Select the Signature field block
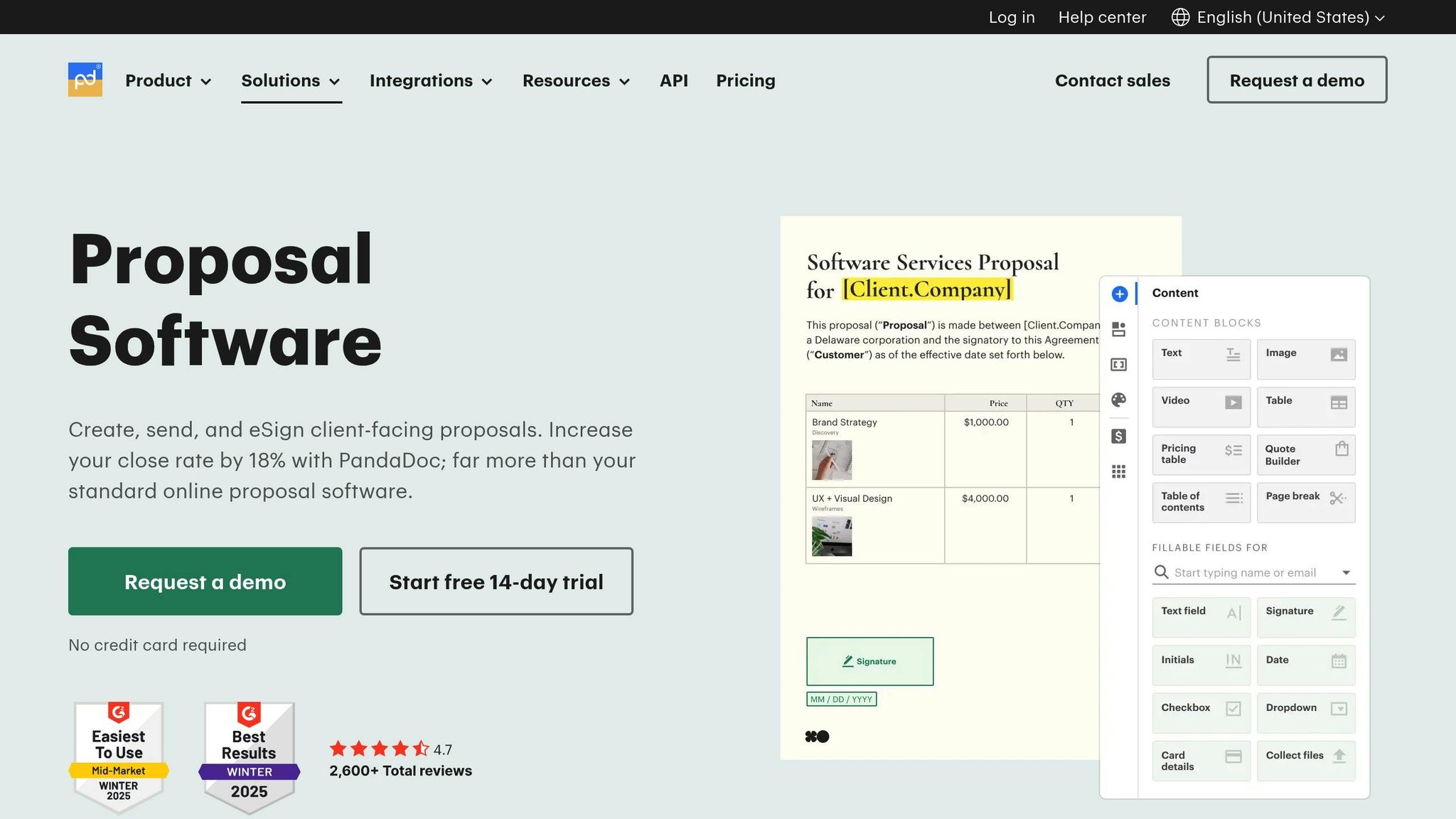1456x819 pixels. [x=1305, y=616]
